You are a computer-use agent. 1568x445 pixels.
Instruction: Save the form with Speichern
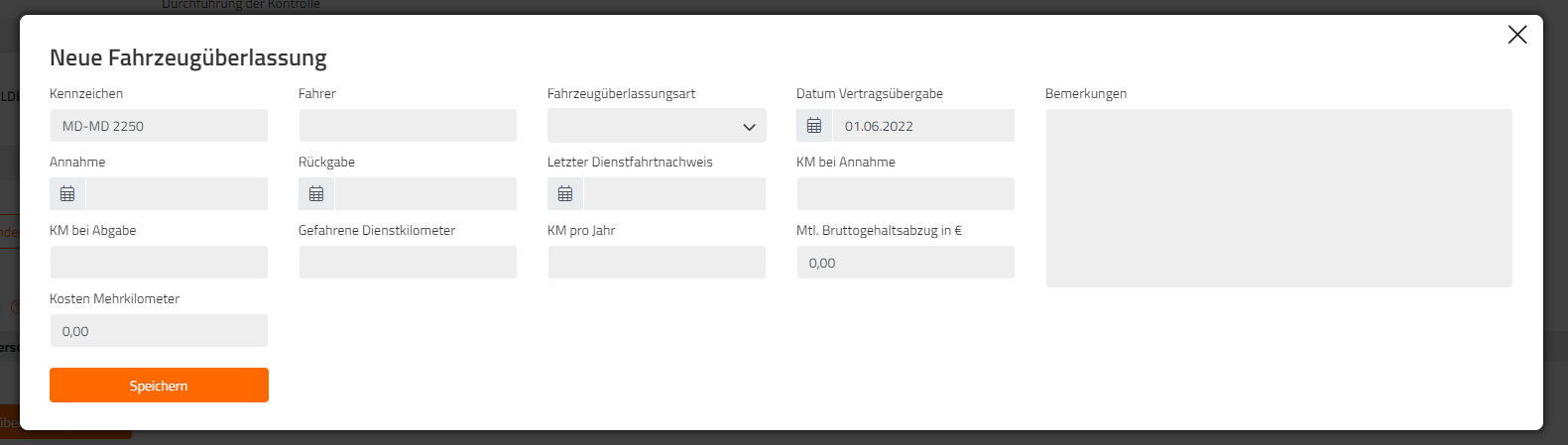click(159, 386)
